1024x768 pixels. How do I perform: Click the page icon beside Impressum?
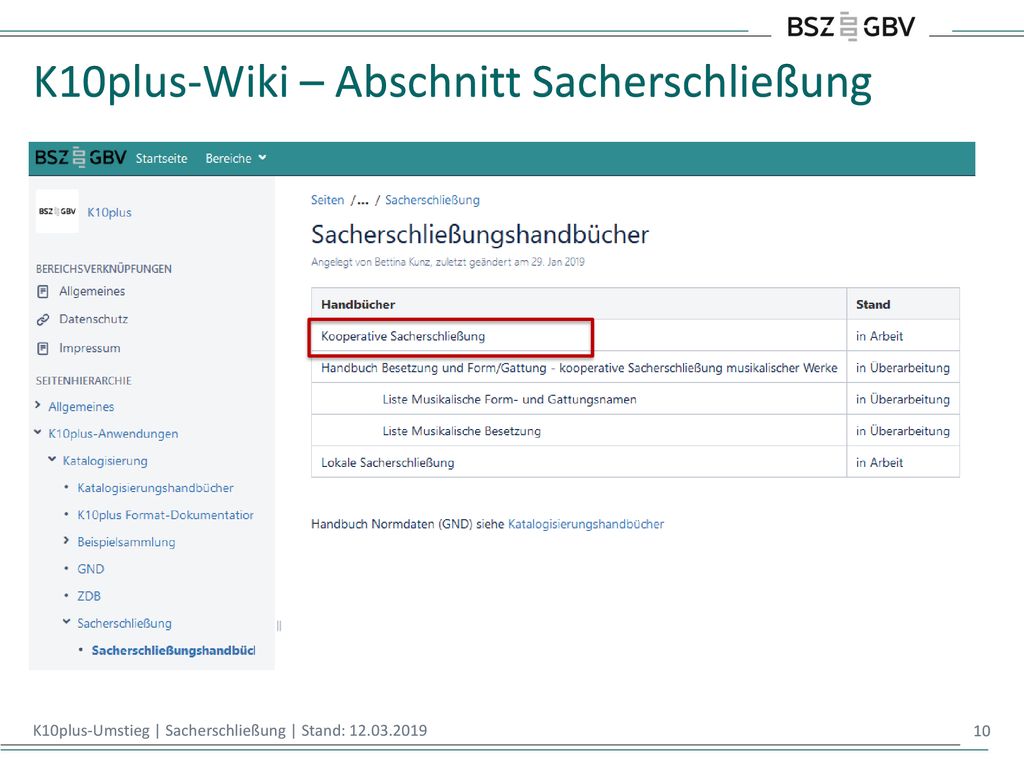(x=43, y=348)
